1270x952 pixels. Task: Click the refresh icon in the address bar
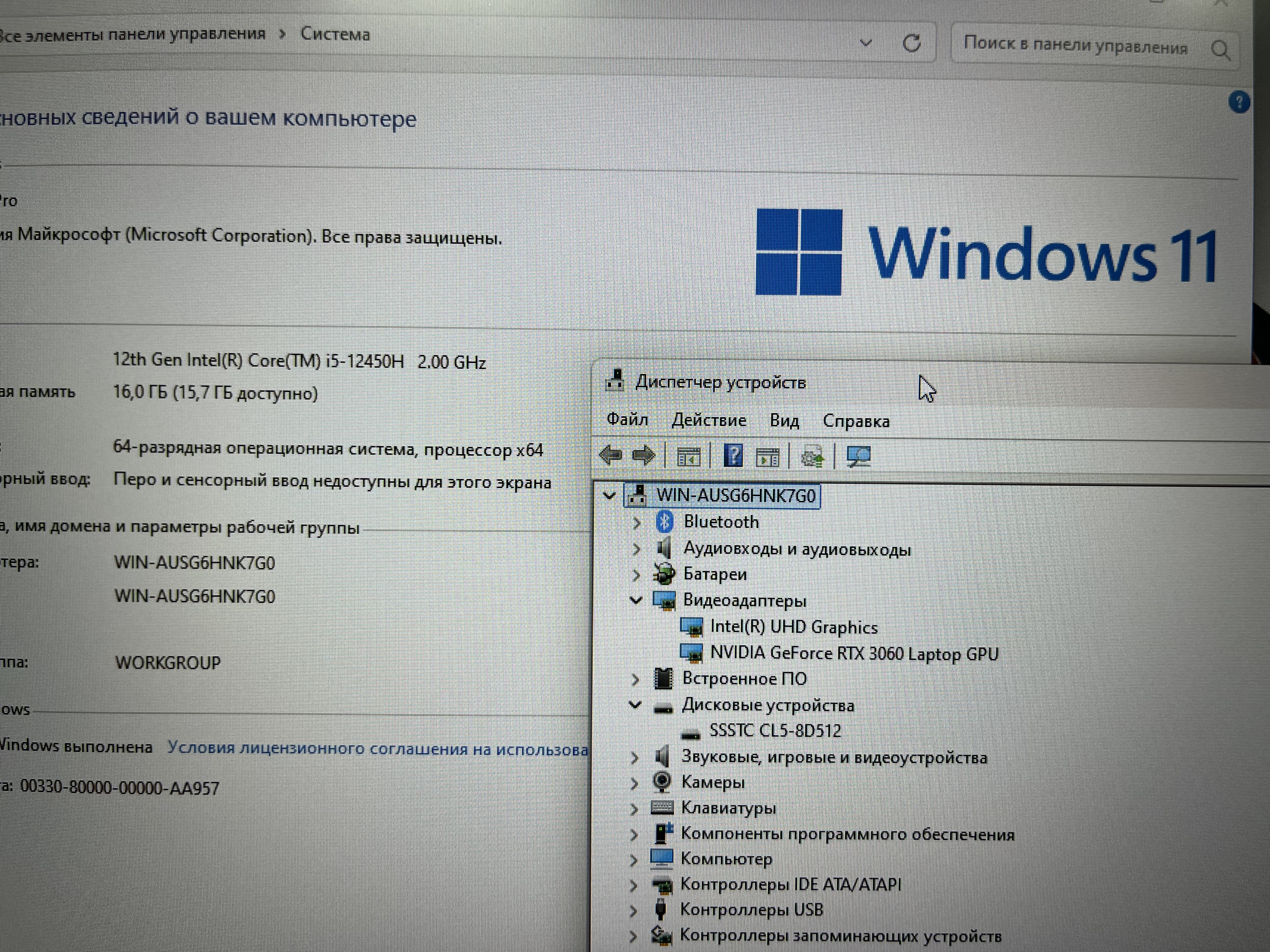tap(911, 43)
